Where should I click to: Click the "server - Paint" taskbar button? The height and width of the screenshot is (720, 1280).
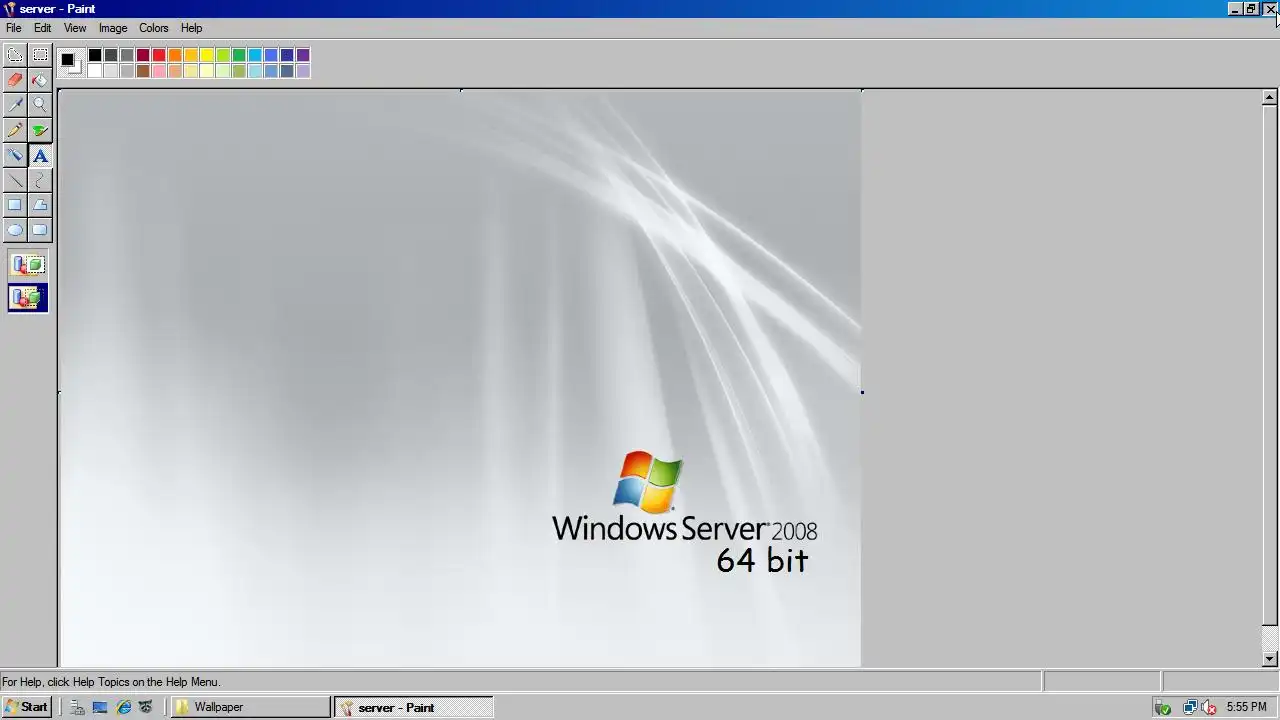(x=414, y=707)
